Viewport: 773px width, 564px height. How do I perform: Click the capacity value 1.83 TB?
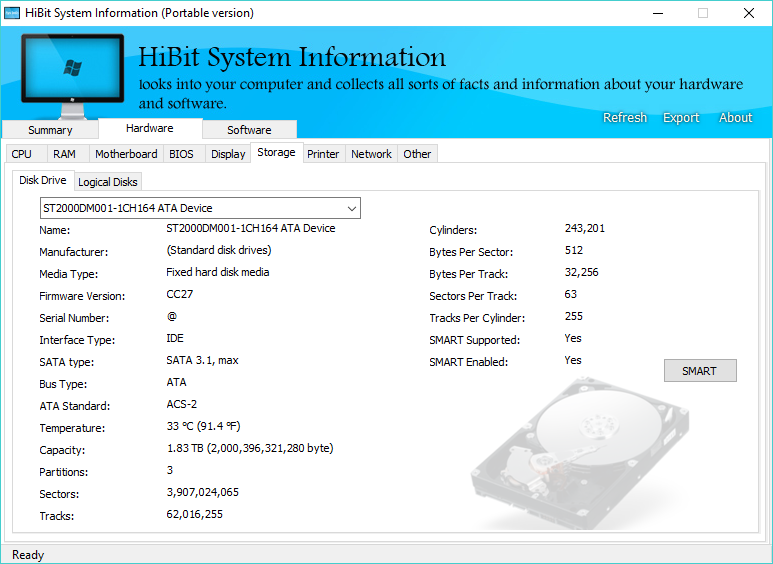(x=250, y=448)
